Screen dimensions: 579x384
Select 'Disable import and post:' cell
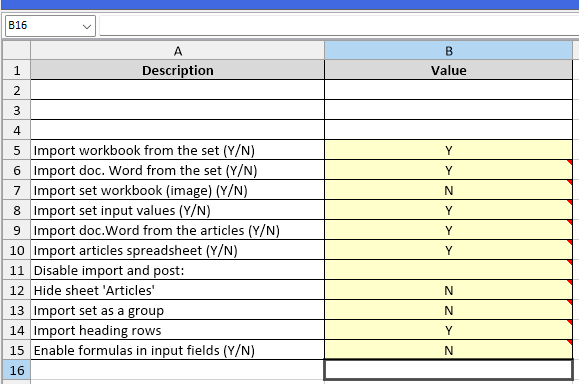178,270
